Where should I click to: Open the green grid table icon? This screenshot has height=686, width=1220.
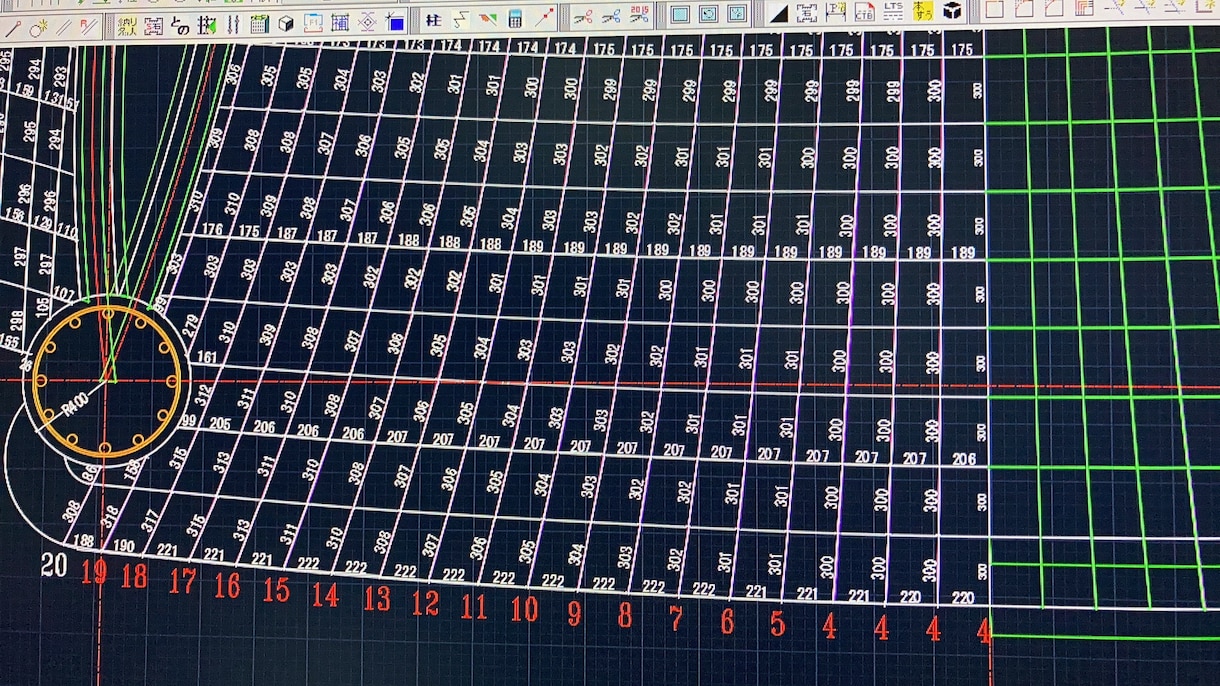(259, 23)
